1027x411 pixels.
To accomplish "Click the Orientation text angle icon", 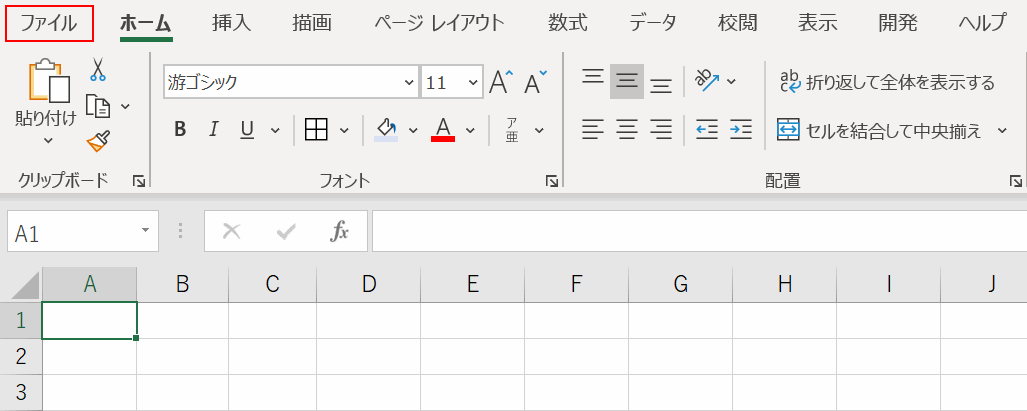I will click(x=706, y=81).
